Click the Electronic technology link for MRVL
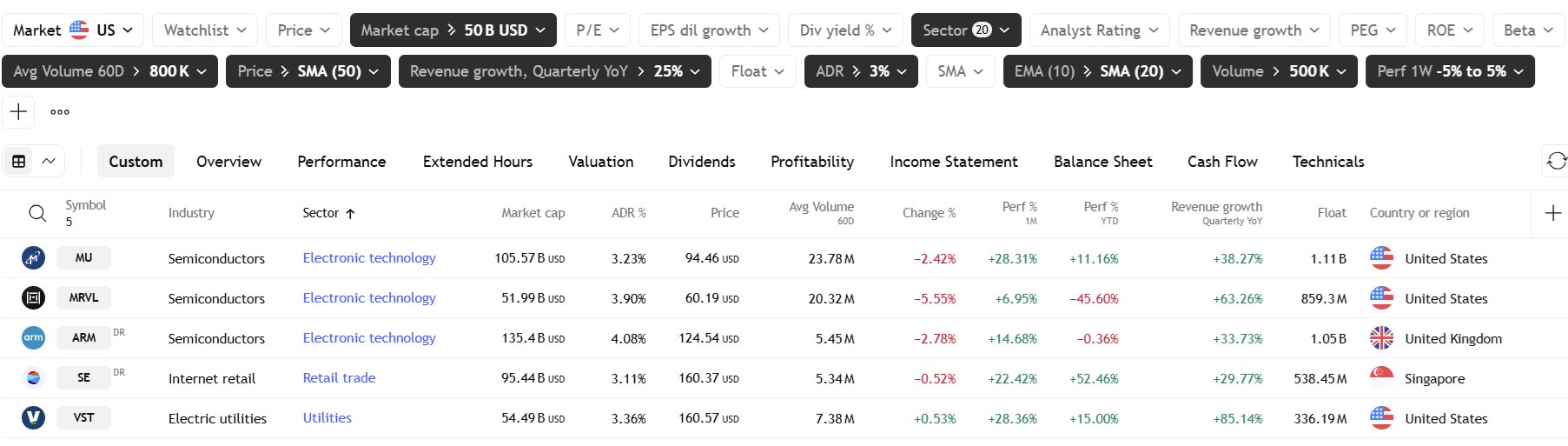Viewport: 1568px width, 446px height. [369, 298]
